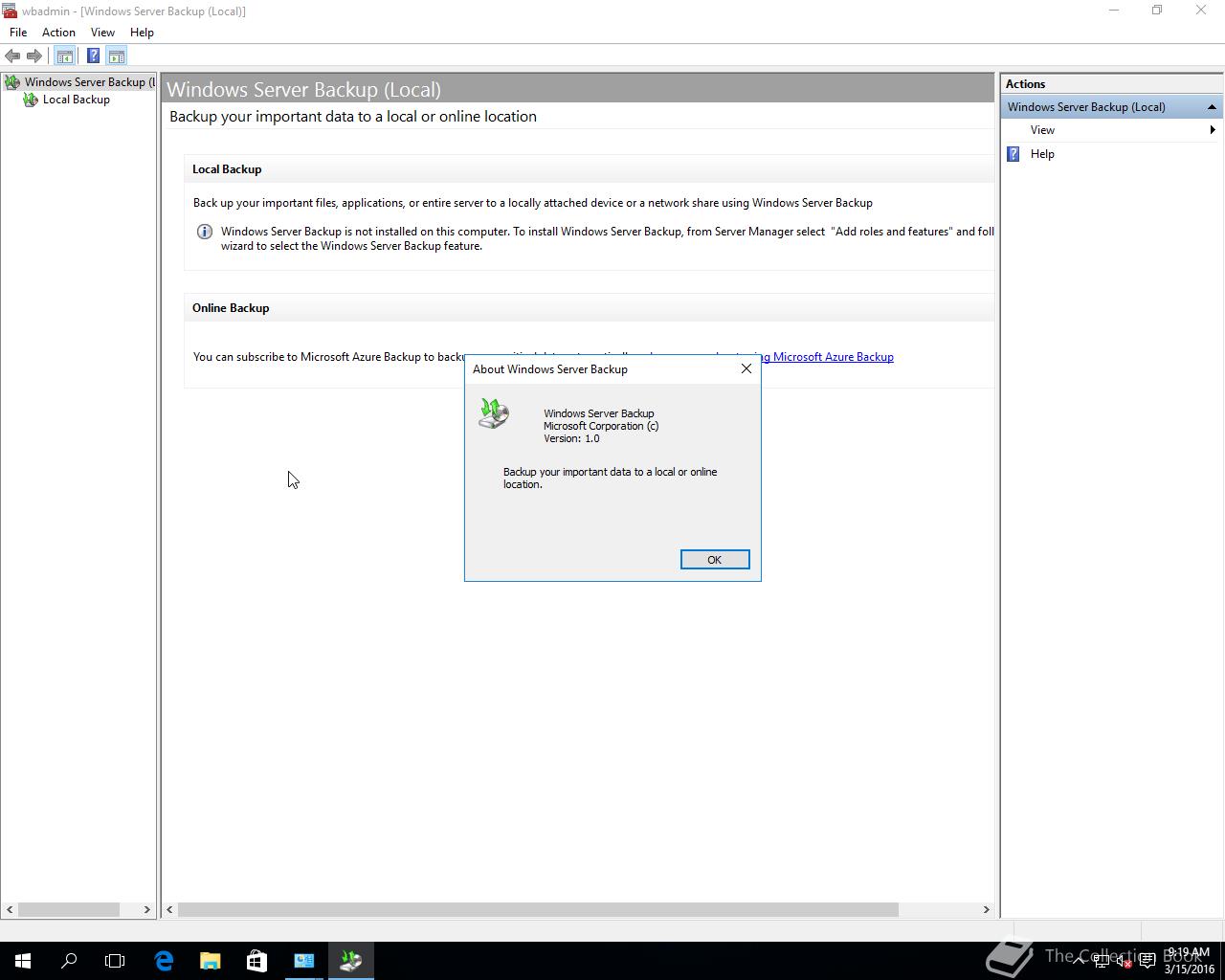Click the network tray icon

[x=1101, y=961]
